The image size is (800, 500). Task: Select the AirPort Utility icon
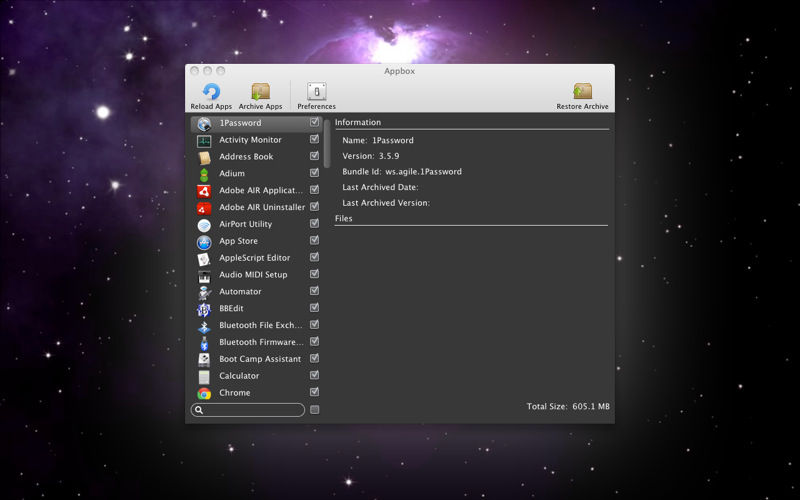coord(204,225)
